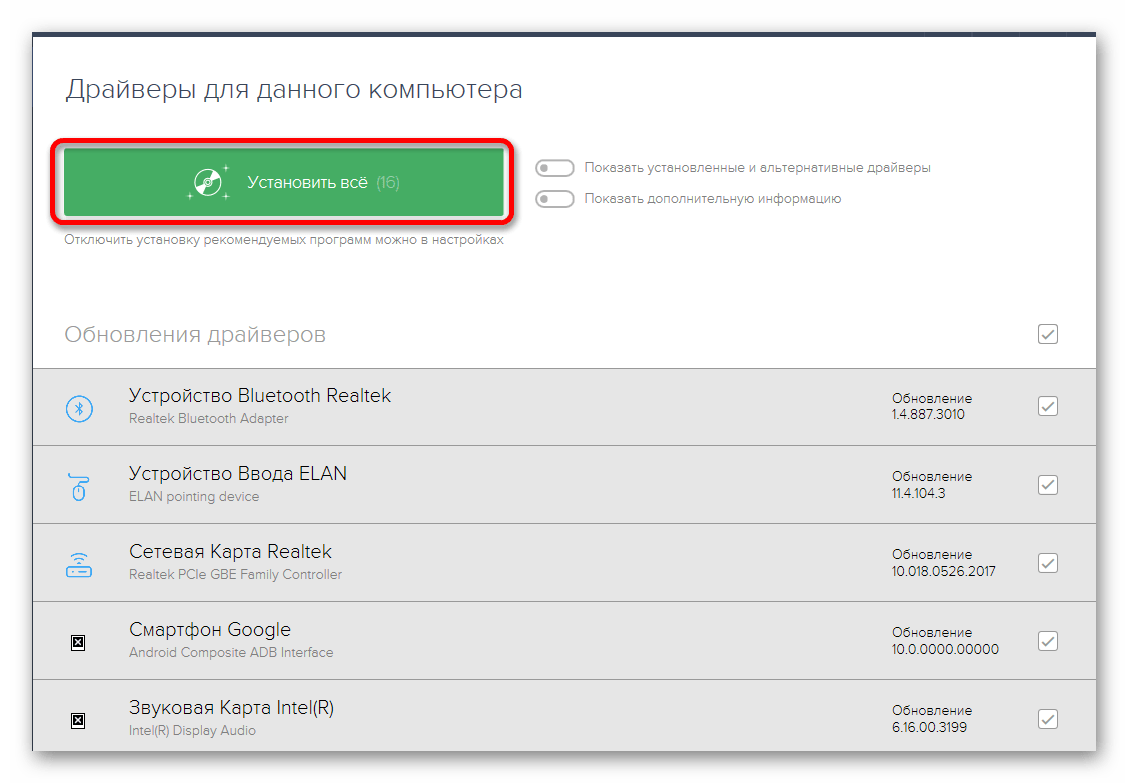Uncheck the Bluetooth Realtek driver checkbox

[1047, 406]
